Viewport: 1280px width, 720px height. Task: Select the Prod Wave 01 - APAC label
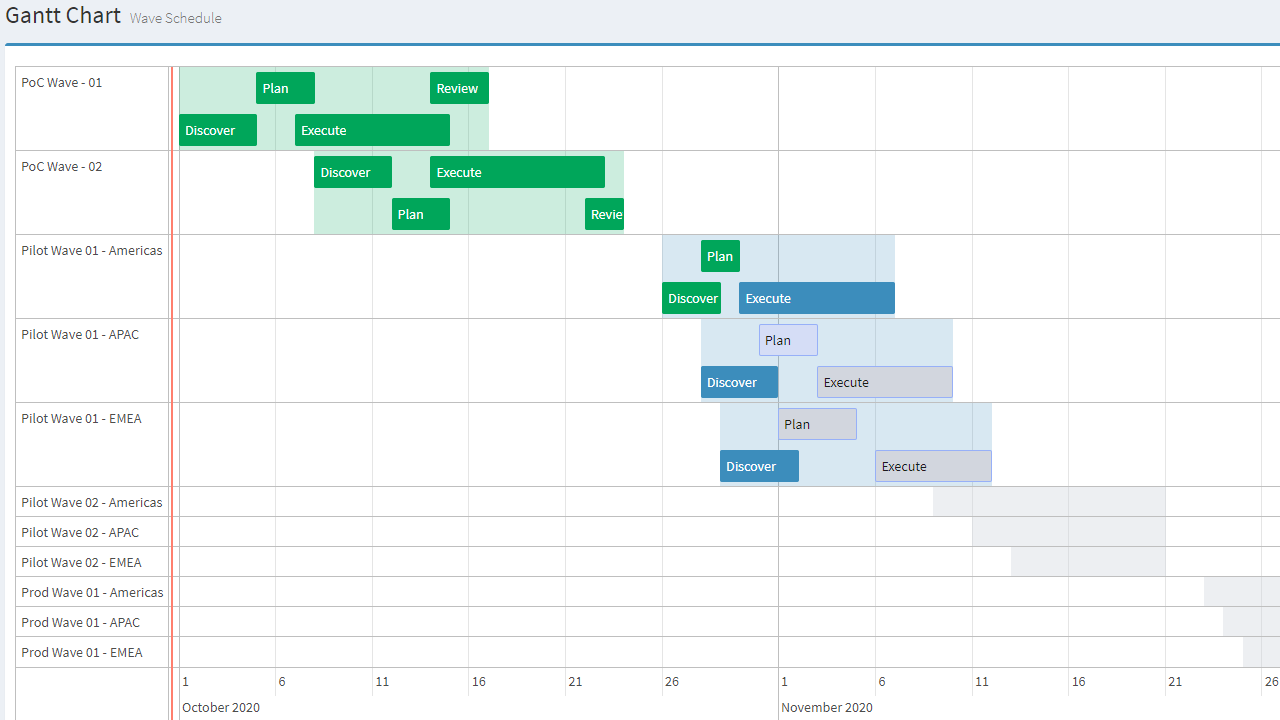(81, 622)
